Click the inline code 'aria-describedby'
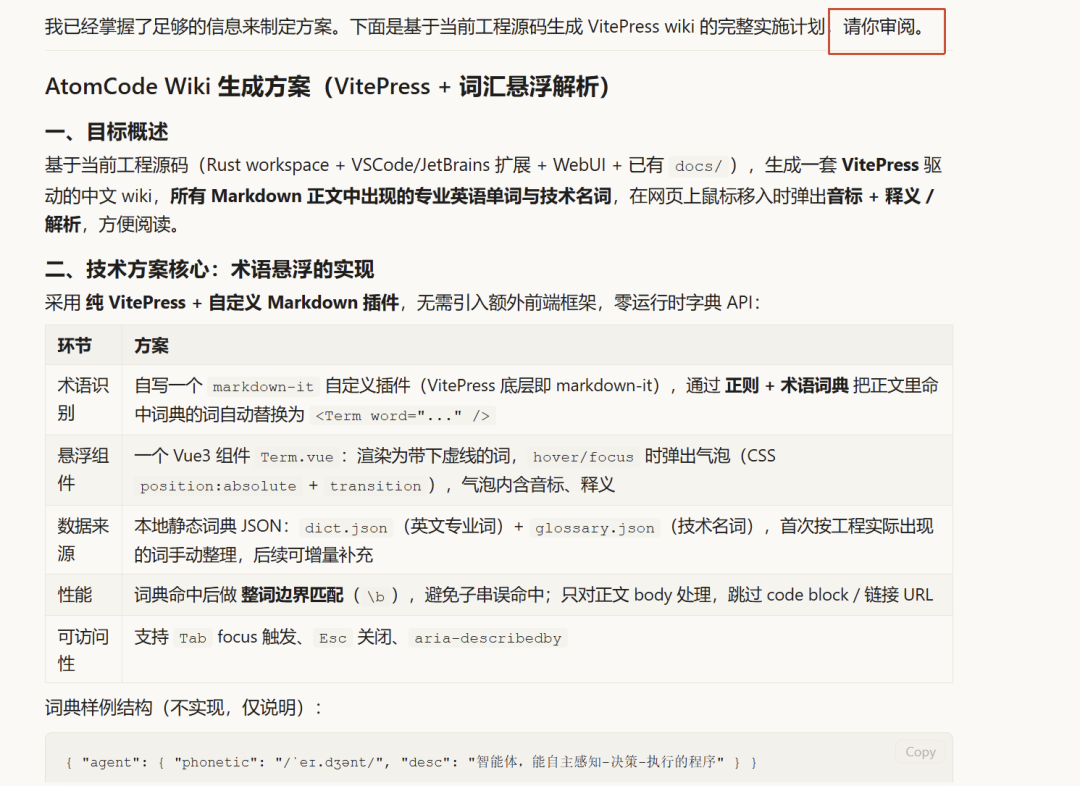The height and width of the screenshot is (786, 1080). (x=488, y=638)
